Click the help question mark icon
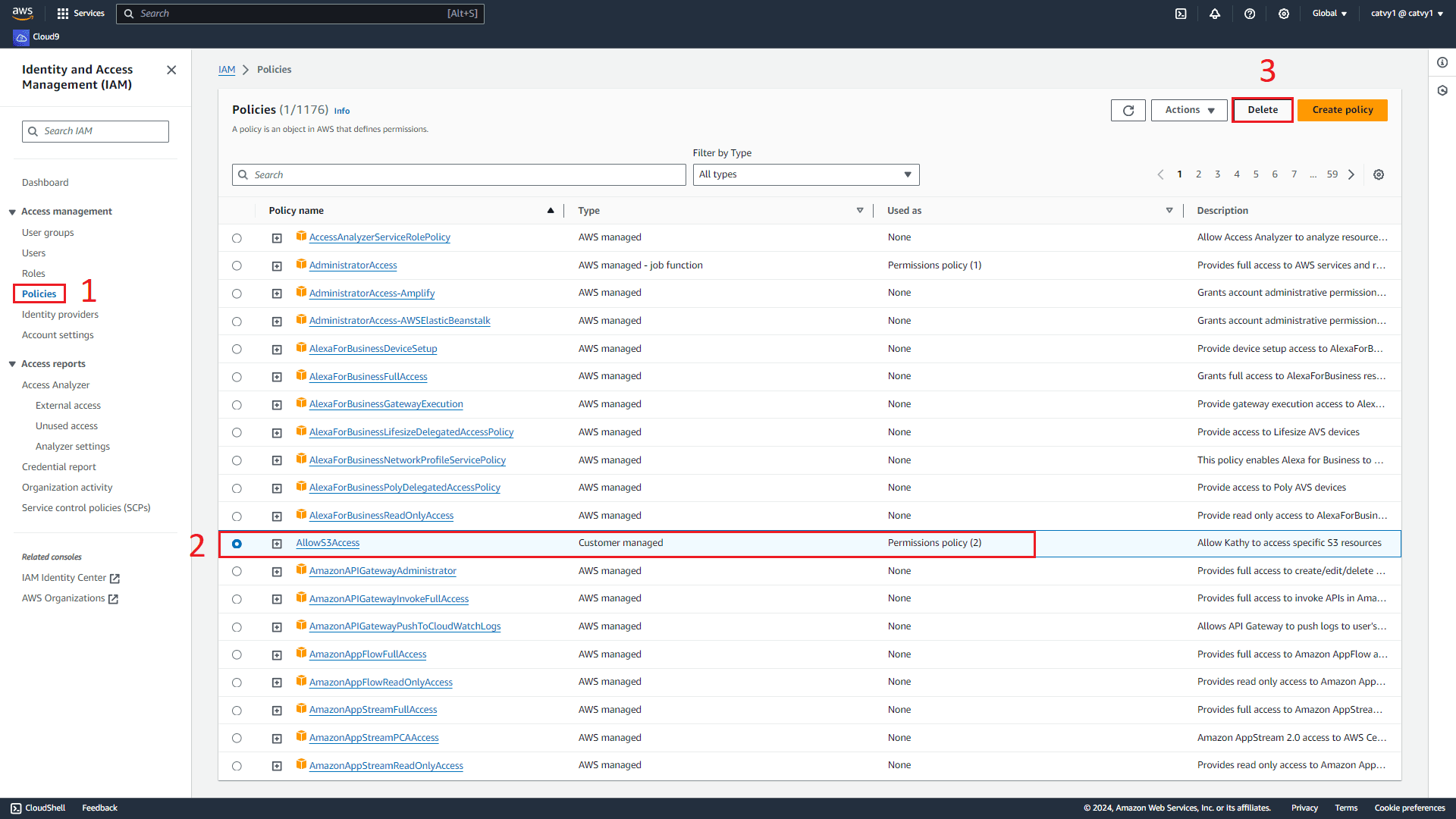Viewport: 1456px width, 819px height. coord(1249,13)
